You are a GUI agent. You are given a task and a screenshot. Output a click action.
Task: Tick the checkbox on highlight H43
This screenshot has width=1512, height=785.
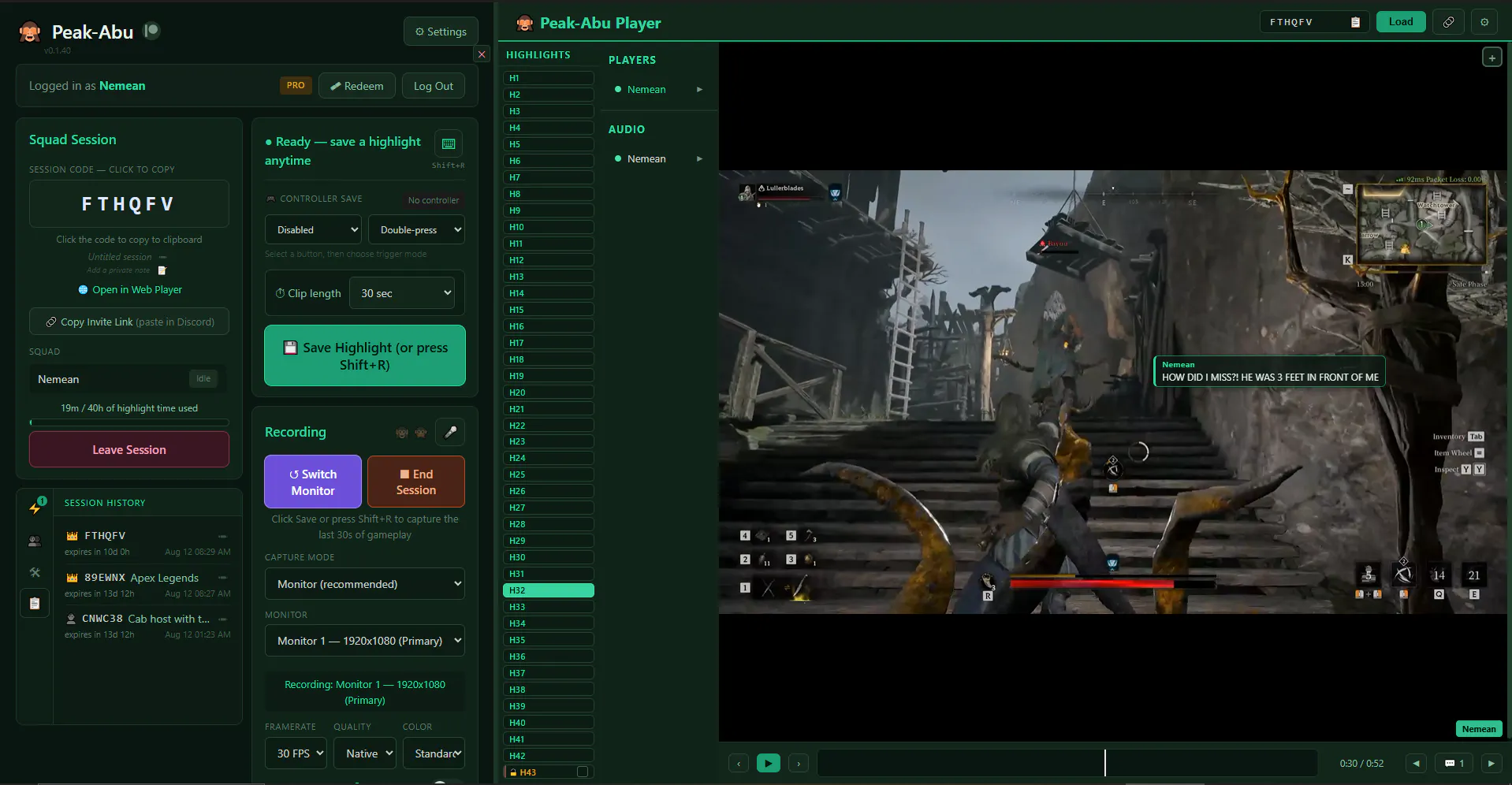pyautogui.click(x=583, y=772)
